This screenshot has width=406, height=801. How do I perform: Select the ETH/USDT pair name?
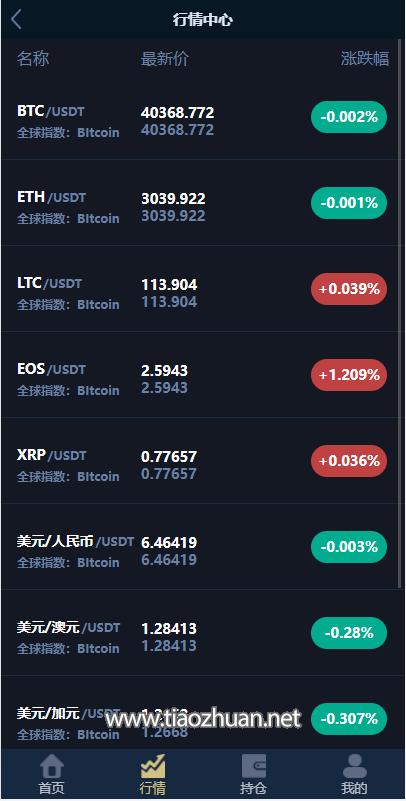coord(52,197)
